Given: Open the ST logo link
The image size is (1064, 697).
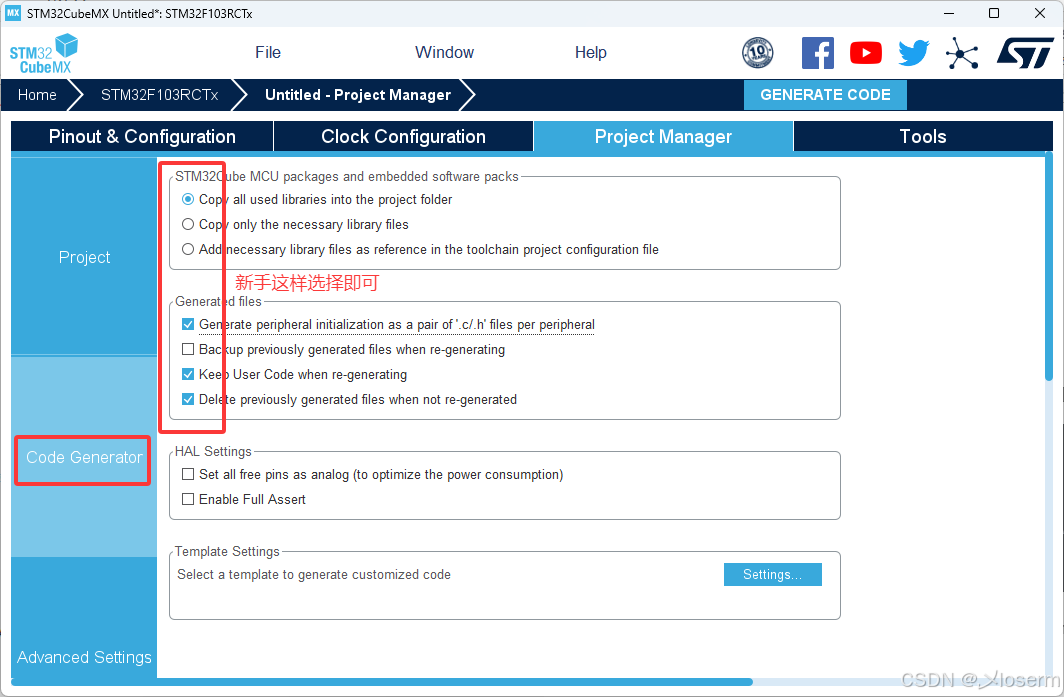Looking at the screenshot, I should [1025, 53].
